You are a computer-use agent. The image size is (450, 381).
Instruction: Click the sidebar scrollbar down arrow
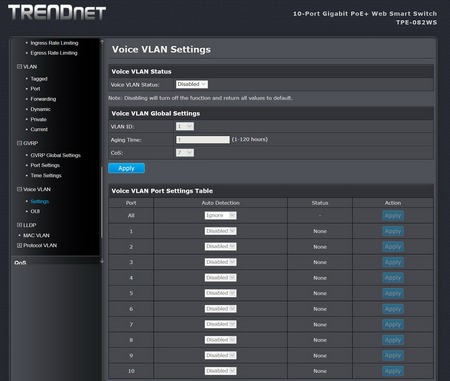point(102,262)
